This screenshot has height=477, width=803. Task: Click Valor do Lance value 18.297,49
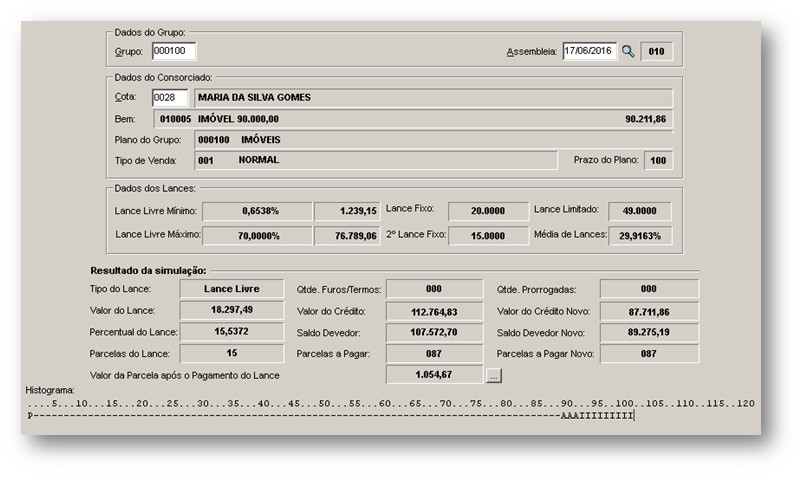coord(231,310)
